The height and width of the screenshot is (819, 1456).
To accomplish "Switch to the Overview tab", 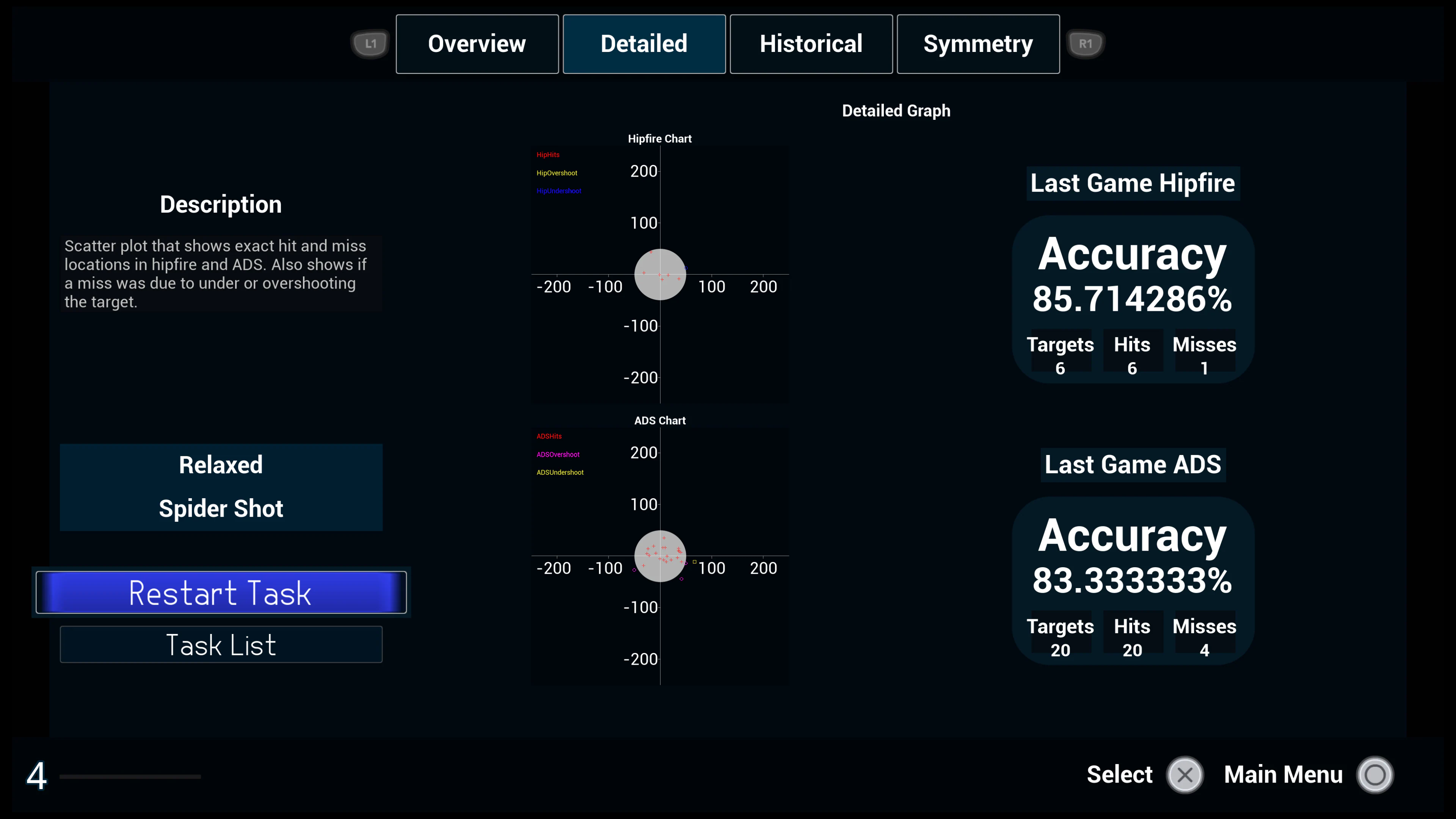I will point(477,44).
